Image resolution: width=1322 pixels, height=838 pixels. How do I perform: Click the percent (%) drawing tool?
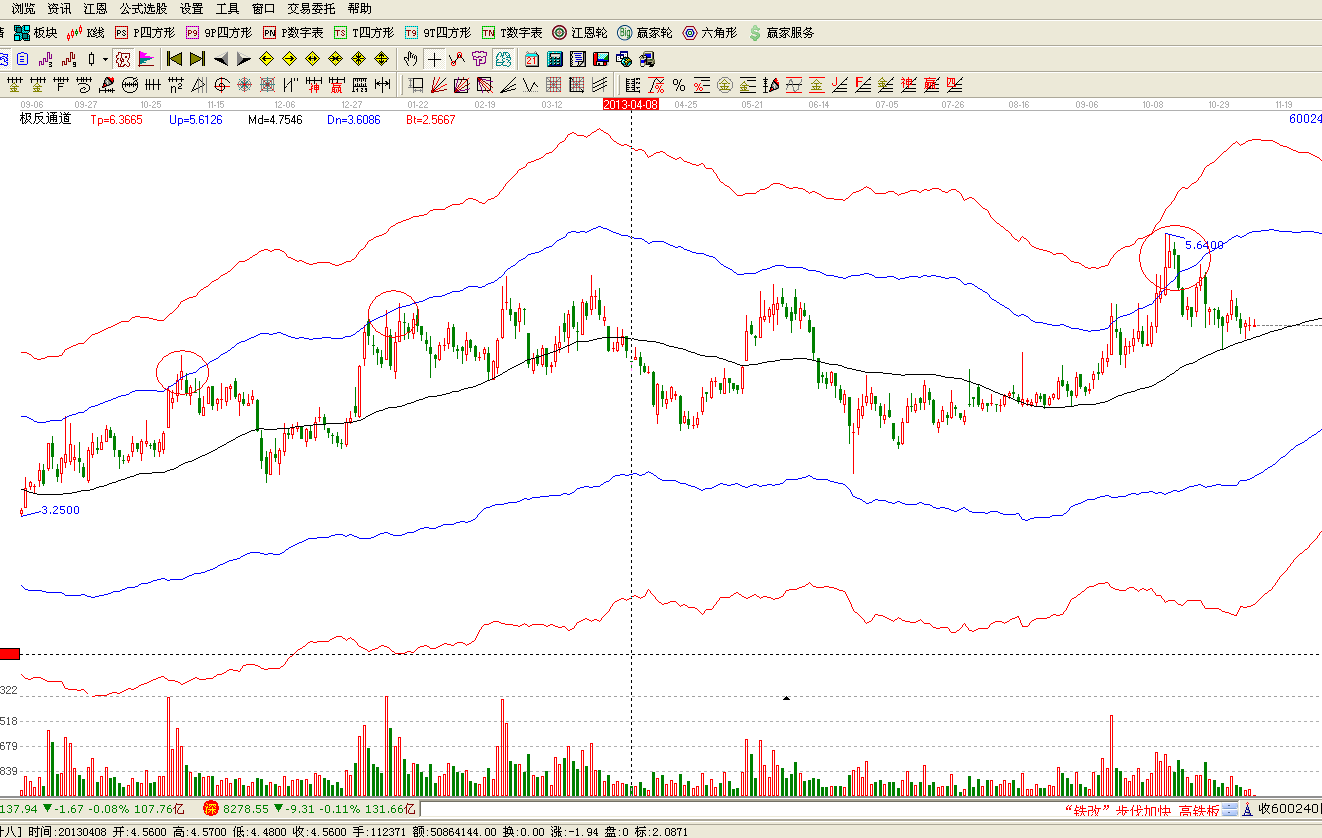678,85
